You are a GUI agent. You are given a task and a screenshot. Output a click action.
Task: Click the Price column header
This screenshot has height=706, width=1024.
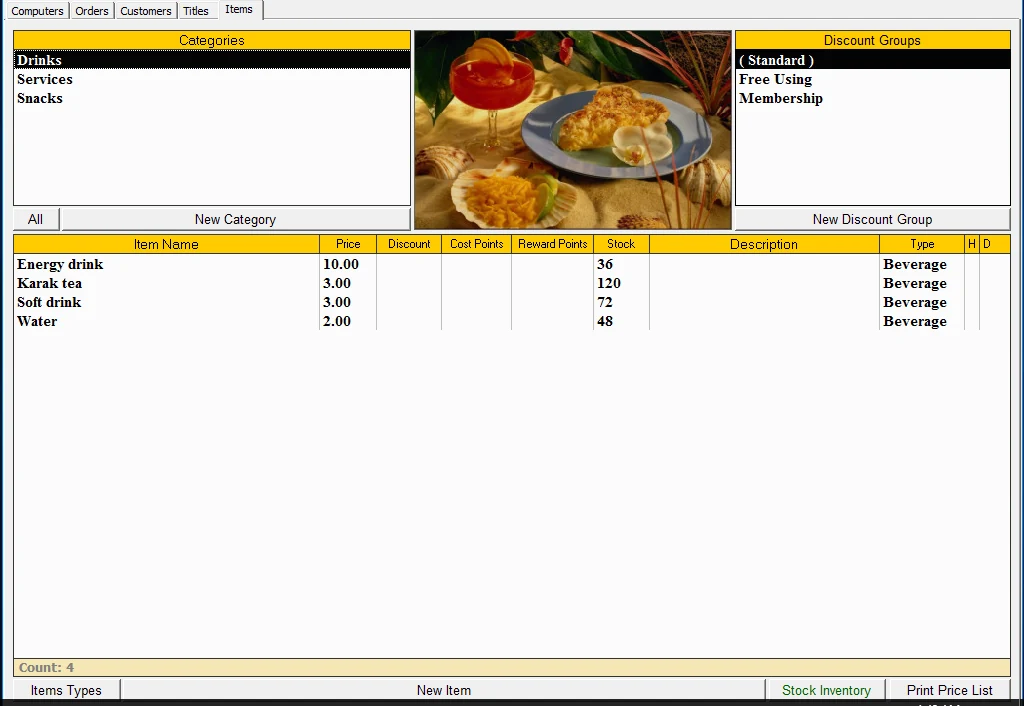[348, 244]
